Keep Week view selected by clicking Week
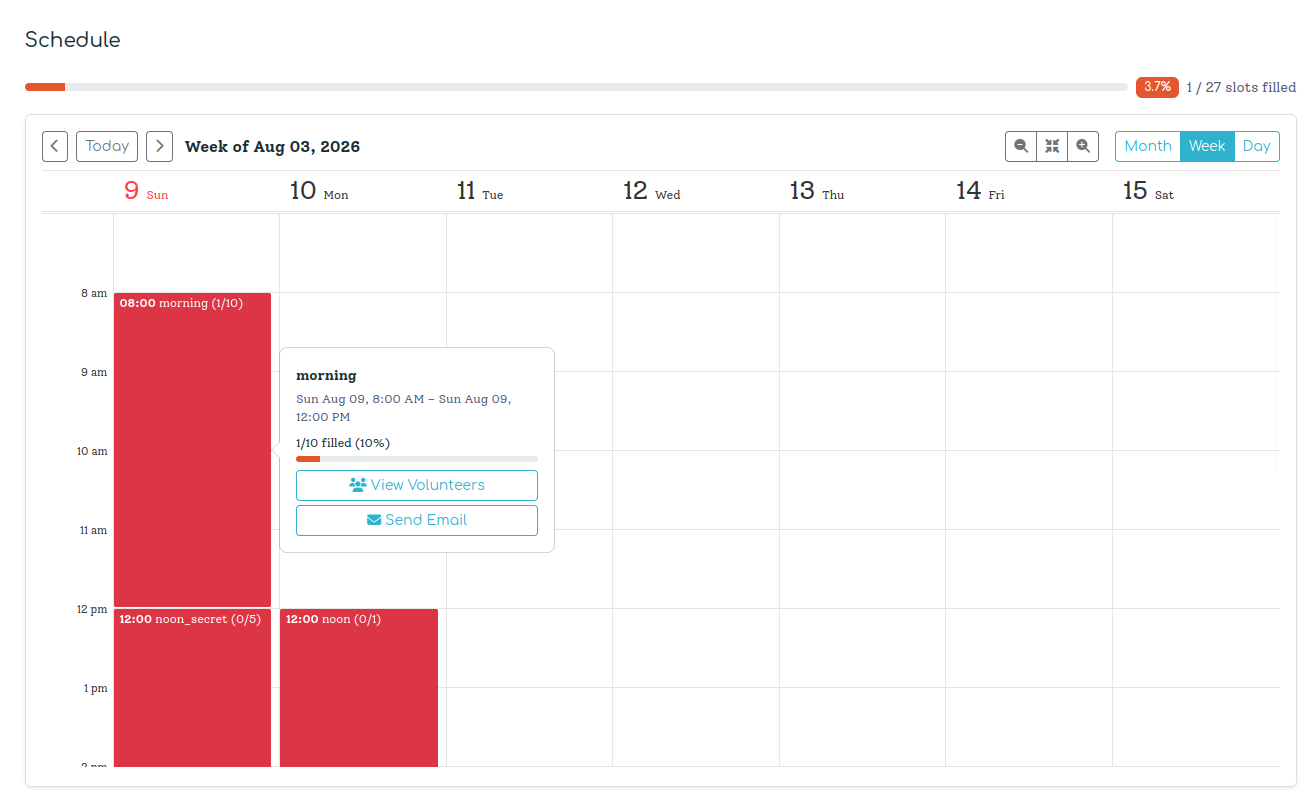 coord(1207,146)
